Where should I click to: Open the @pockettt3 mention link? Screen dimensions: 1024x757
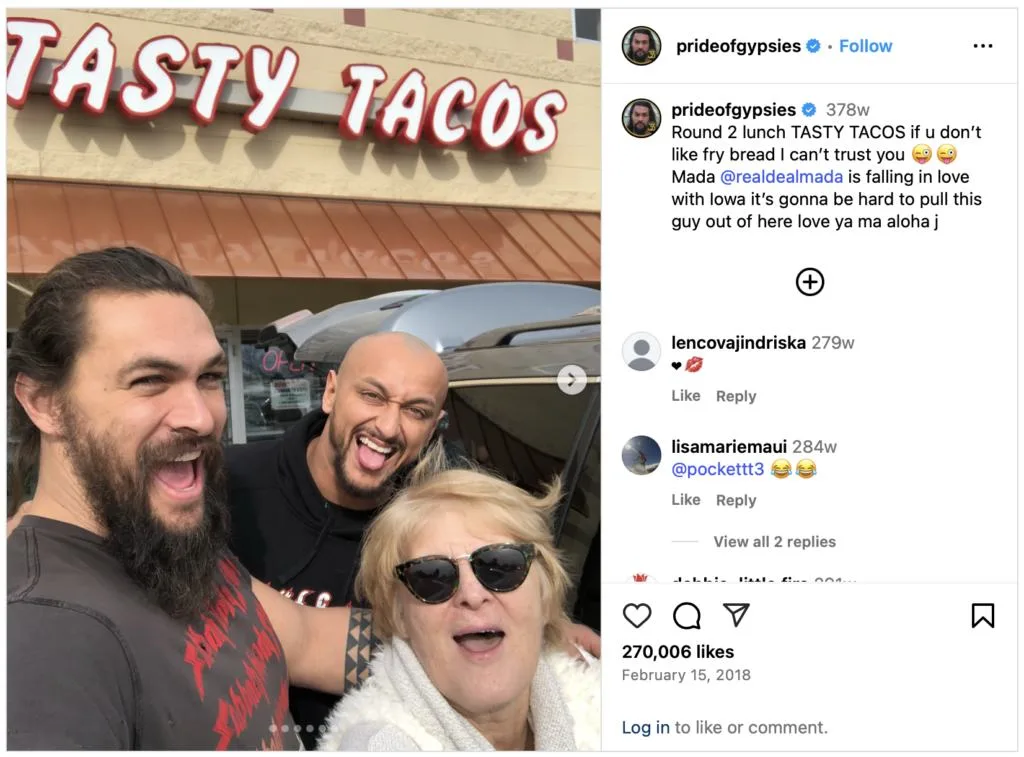coord(718,469)
